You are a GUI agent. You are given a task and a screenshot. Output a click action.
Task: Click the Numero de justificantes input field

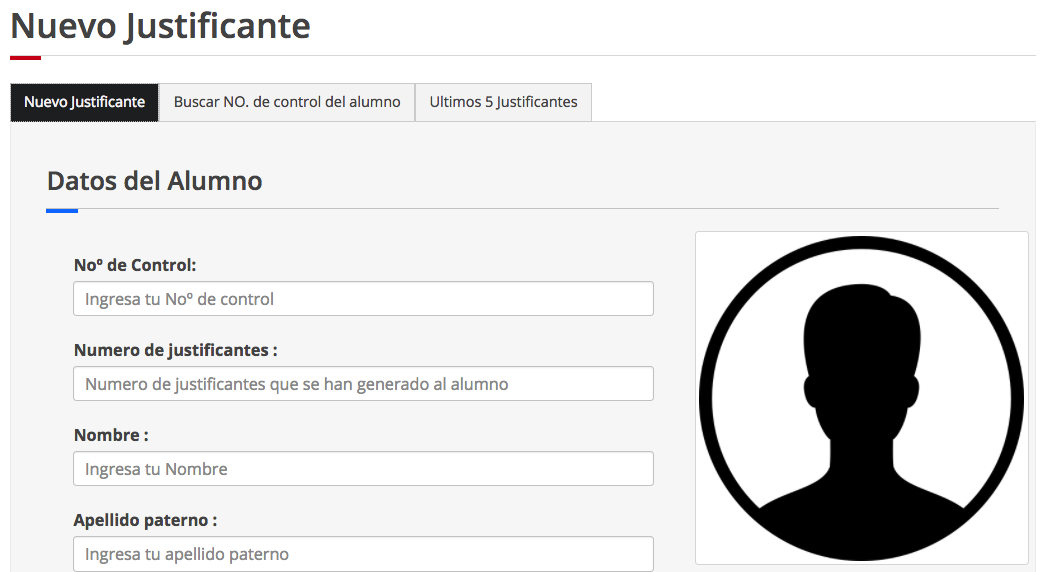click(x=363, y=384)
